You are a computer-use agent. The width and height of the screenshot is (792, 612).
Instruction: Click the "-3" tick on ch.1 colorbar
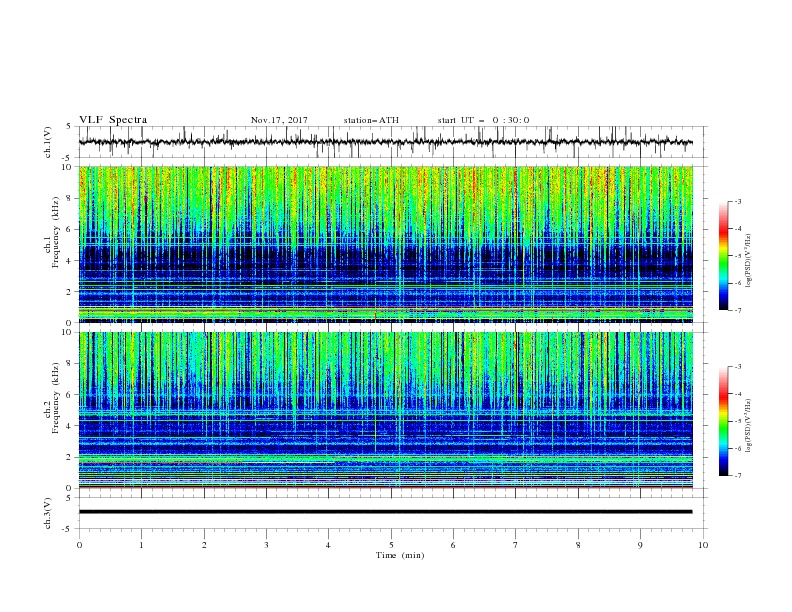tap(738, 201)
